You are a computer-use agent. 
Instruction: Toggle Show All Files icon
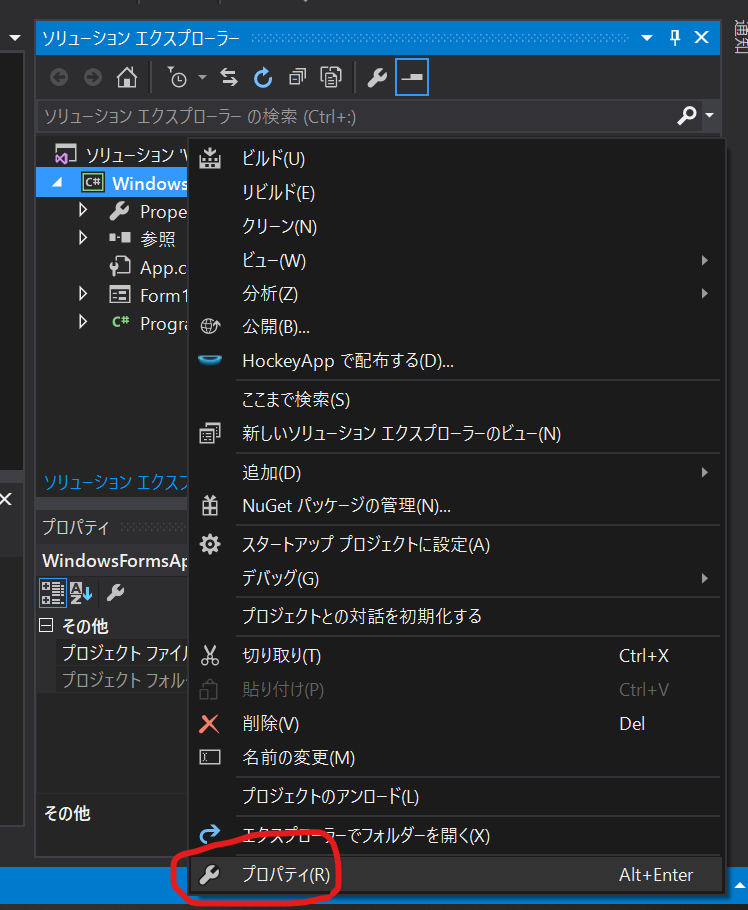click(331, 77)
